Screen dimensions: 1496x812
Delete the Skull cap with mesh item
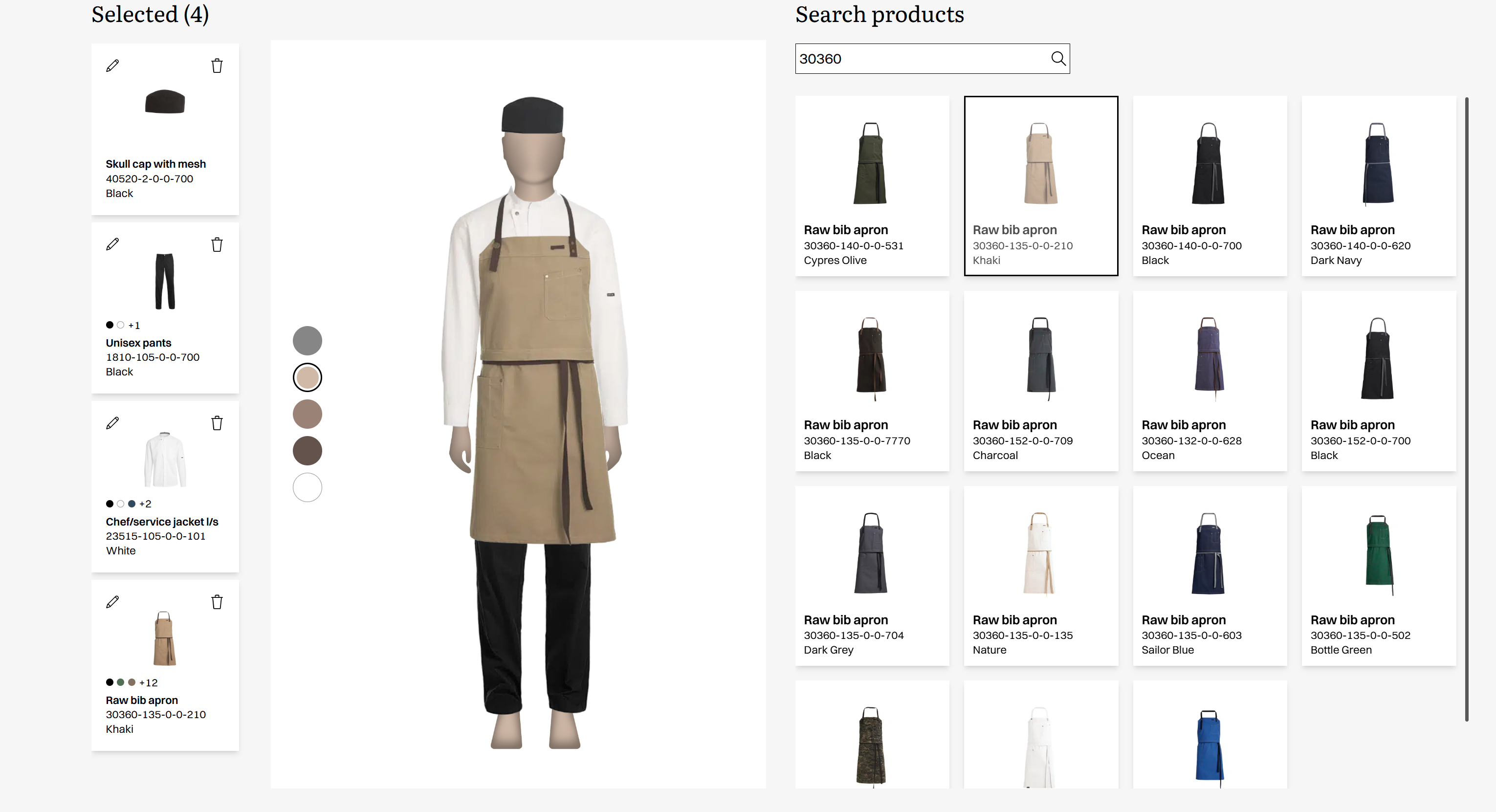point(217,66)
